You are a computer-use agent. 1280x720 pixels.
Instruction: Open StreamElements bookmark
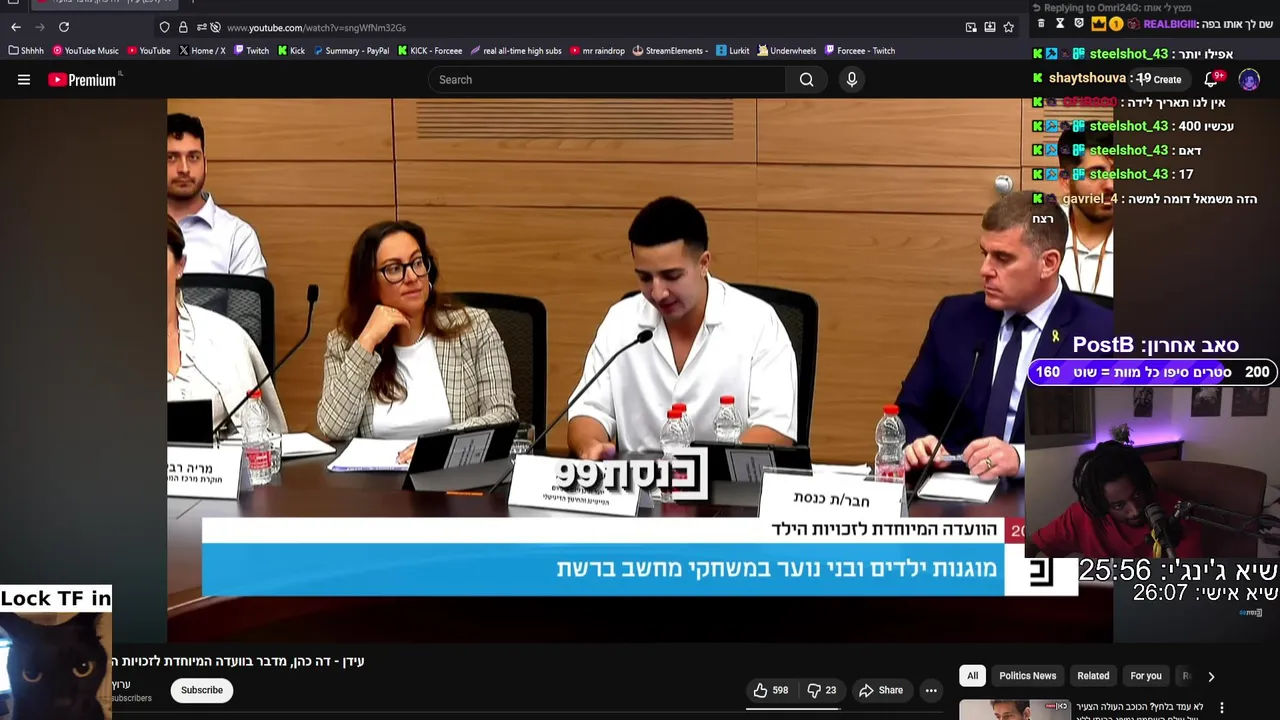click(670, 51)
